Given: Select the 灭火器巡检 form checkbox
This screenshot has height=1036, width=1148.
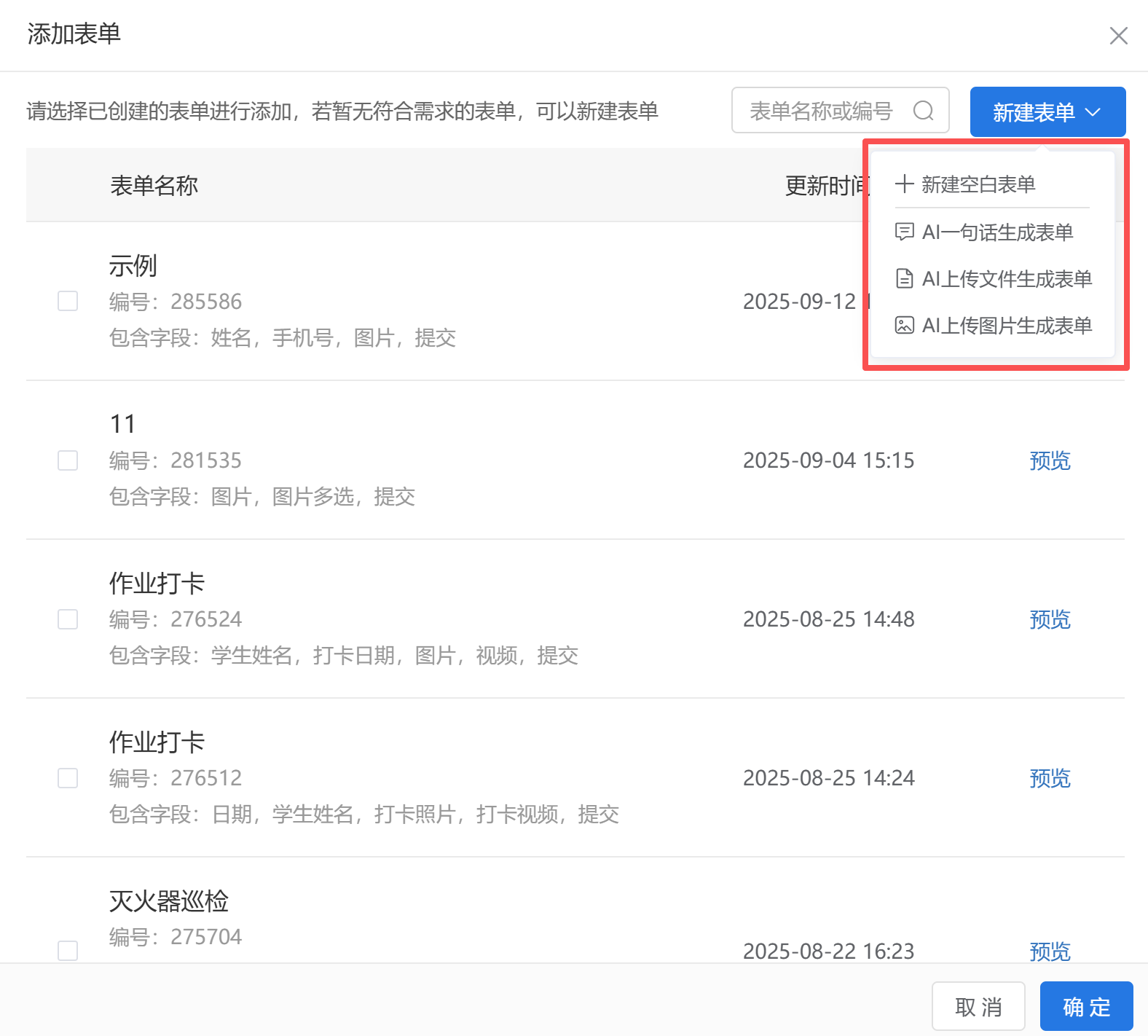Looking at the screenshot, I should click(68, 950).
